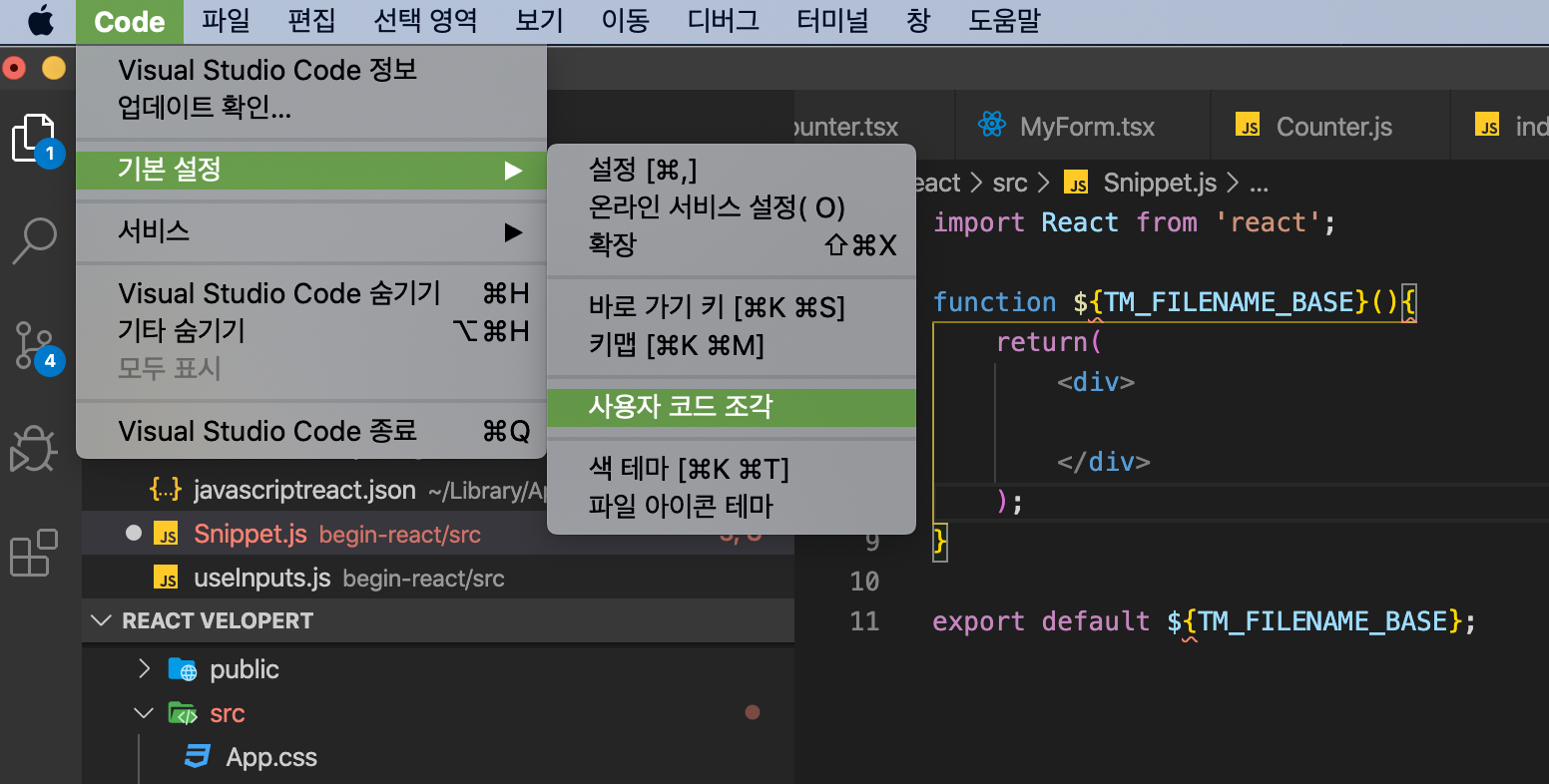Choose 색 테마 entry
This screenshot has width=1549, height=784.
732,469
